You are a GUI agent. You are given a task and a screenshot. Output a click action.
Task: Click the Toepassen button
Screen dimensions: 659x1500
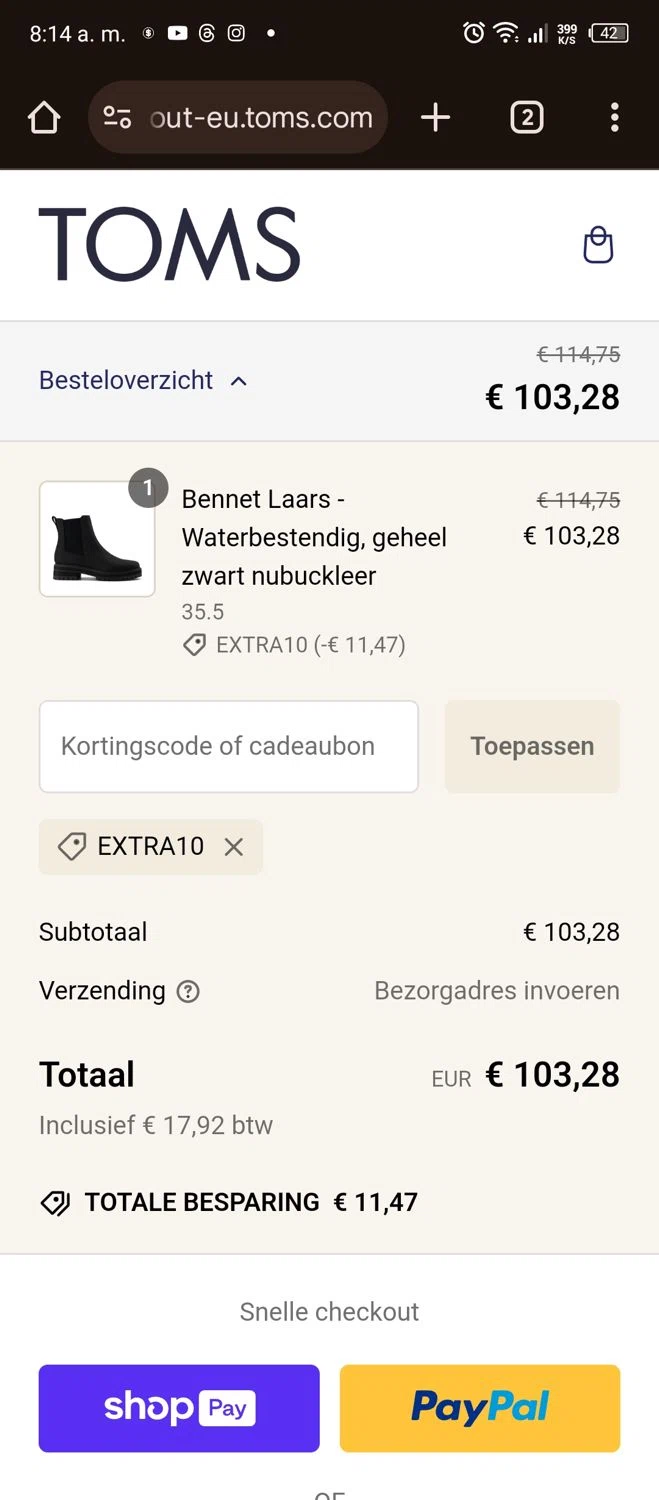(532, 746)
